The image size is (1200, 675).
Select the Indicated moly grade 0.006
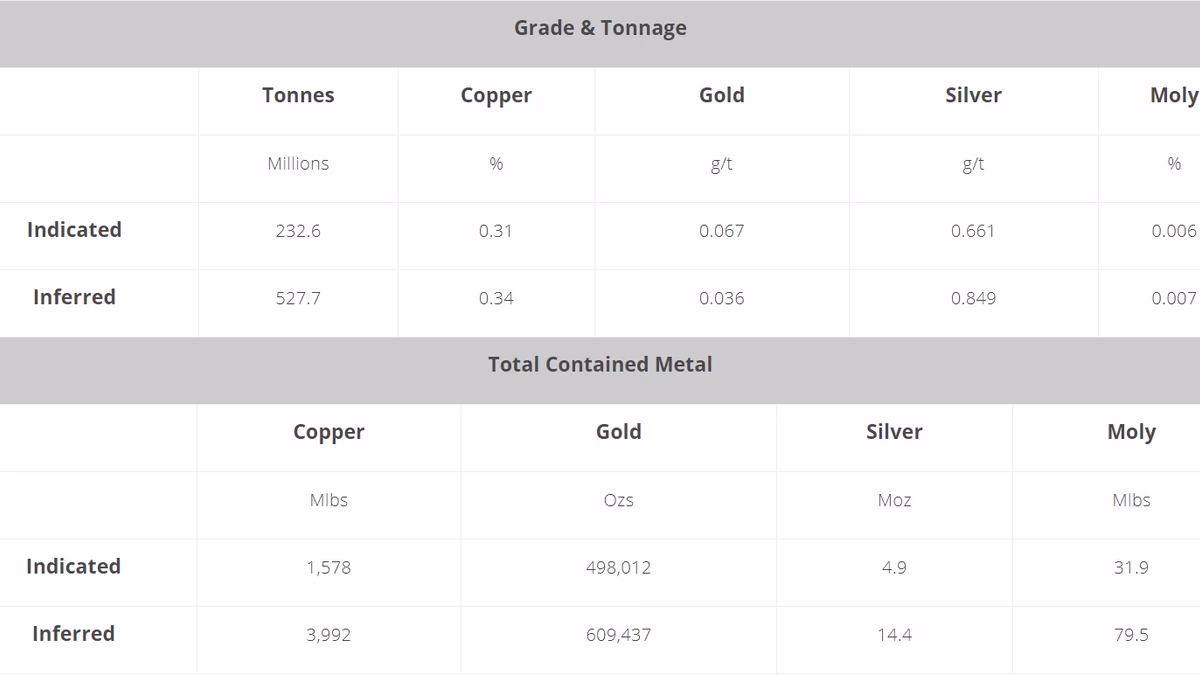click(x=1174, y=231)
